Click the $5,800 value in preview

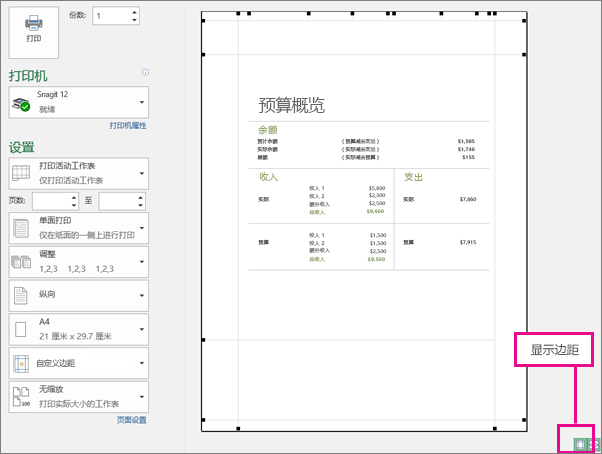377,188
